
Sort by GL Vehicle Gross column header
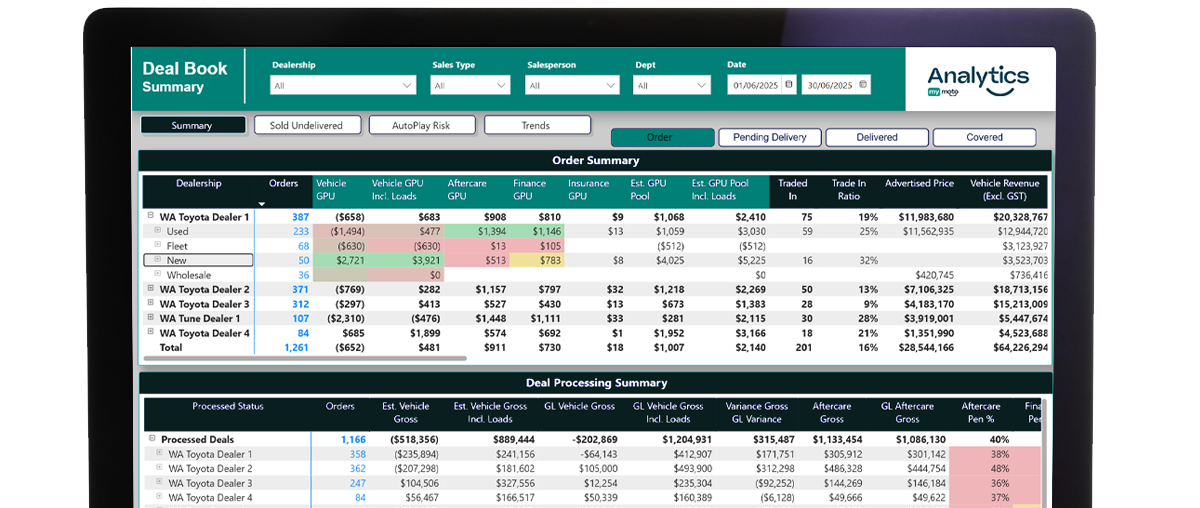582,406
